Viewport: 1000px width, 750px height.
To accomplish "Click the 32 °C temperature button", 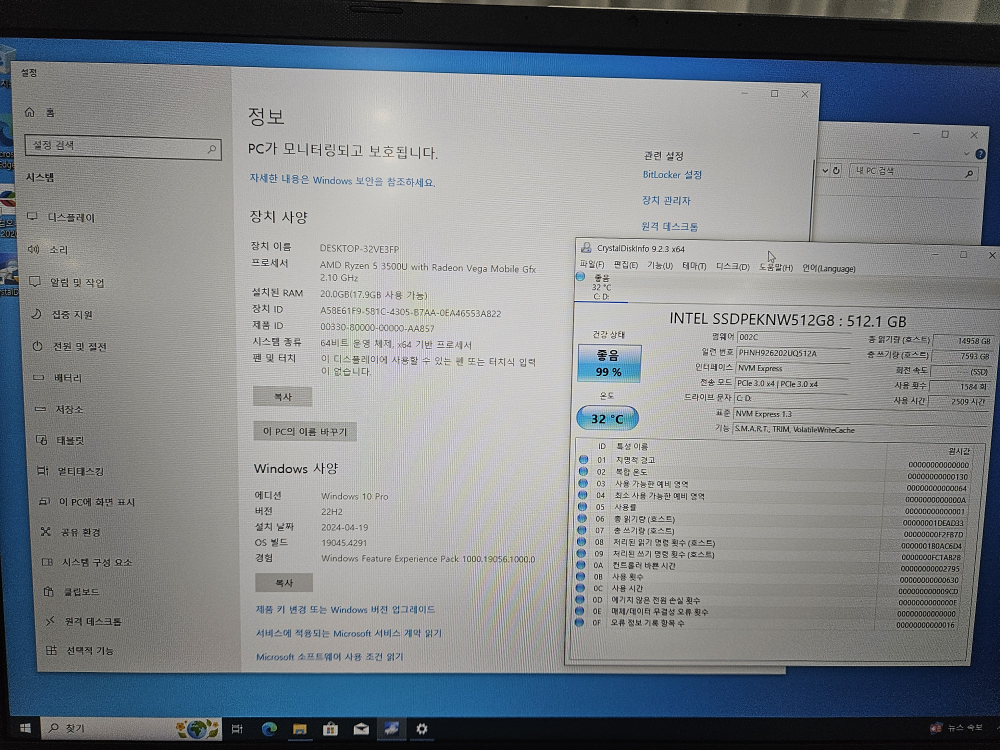I will tap(607, 418).
